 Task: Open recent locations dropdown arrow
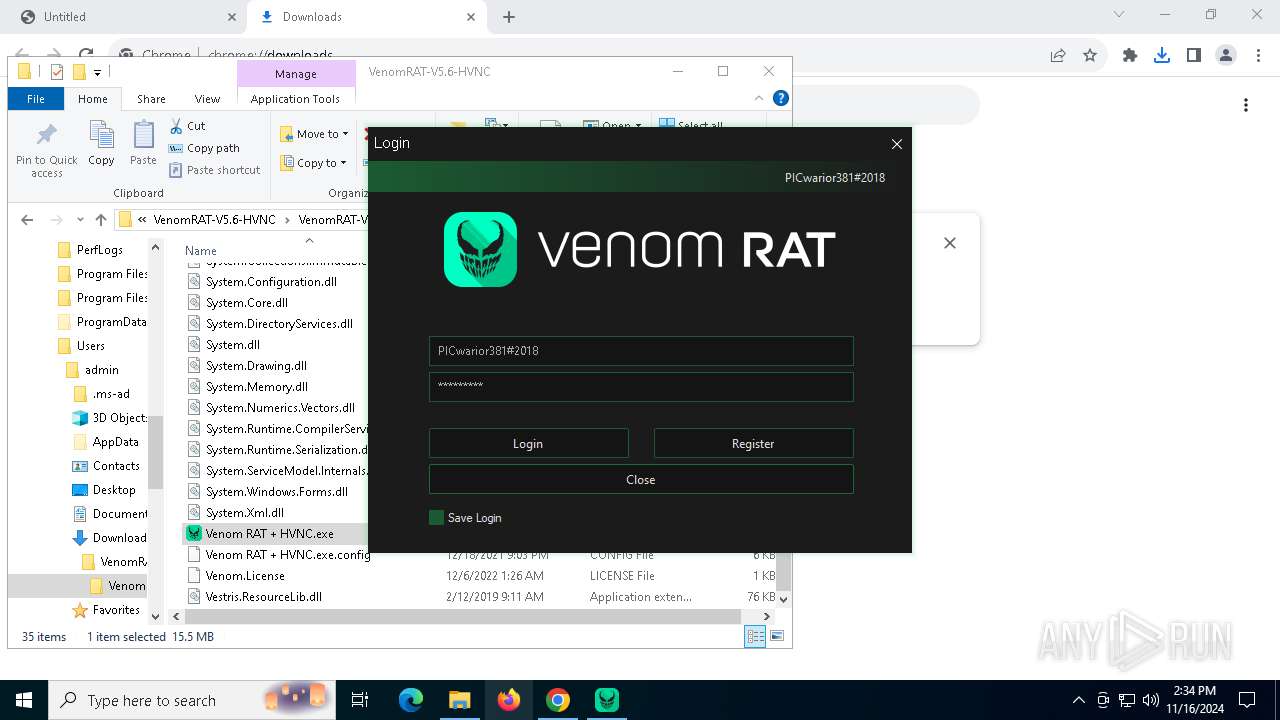[80, 220]
